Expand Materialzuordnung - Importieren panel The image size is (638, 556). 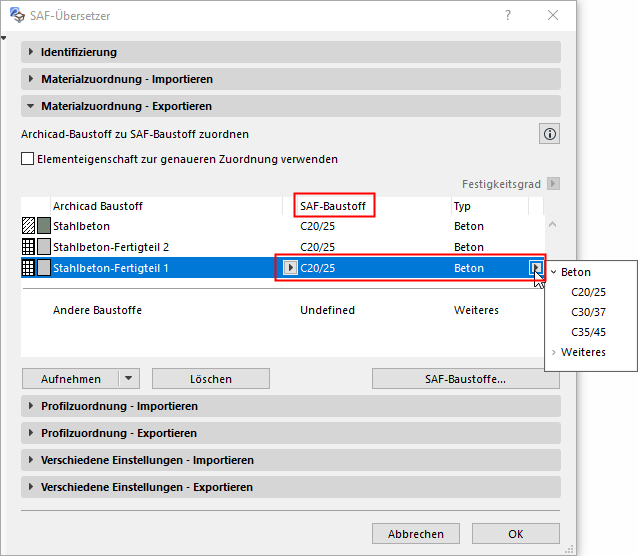coord(291,79)
